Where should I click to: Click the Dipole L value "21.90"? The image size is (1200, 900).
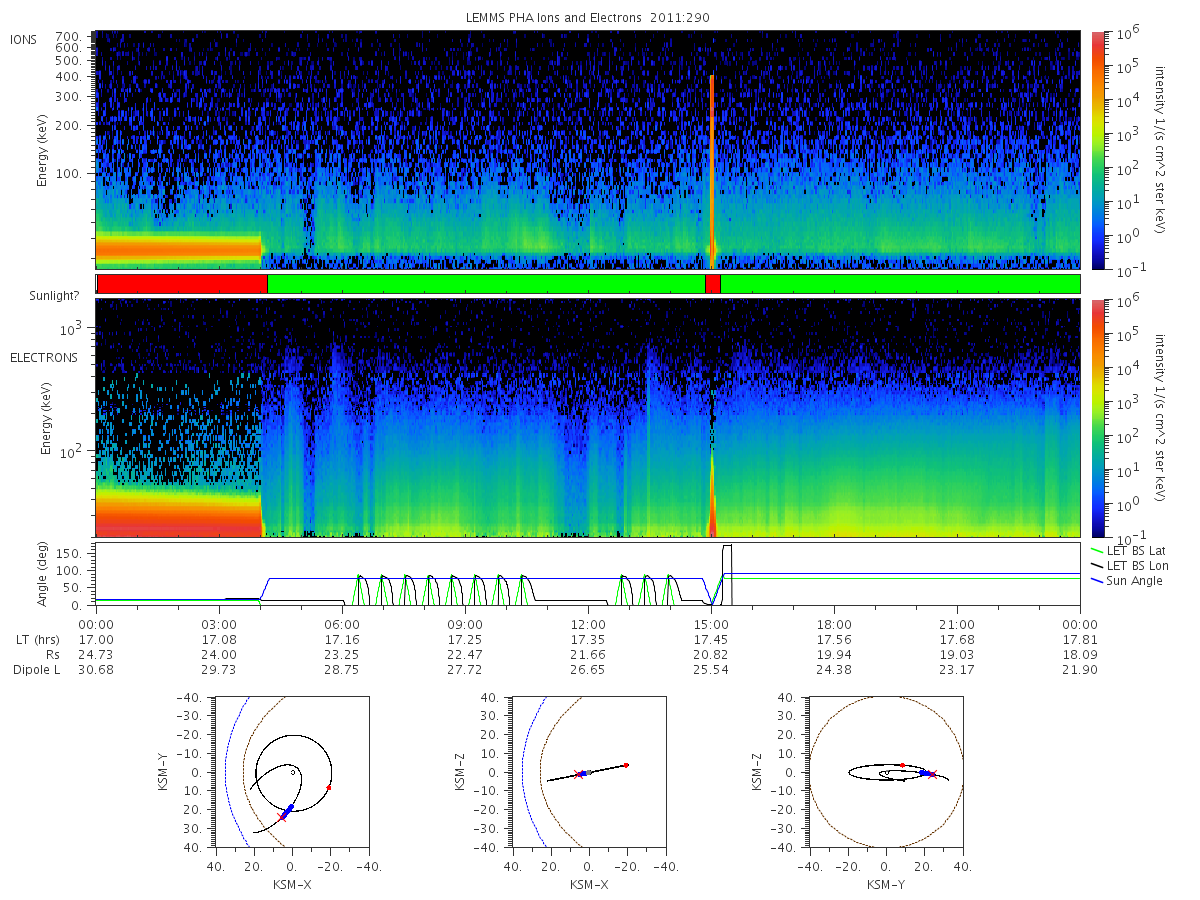[1080, 670]
